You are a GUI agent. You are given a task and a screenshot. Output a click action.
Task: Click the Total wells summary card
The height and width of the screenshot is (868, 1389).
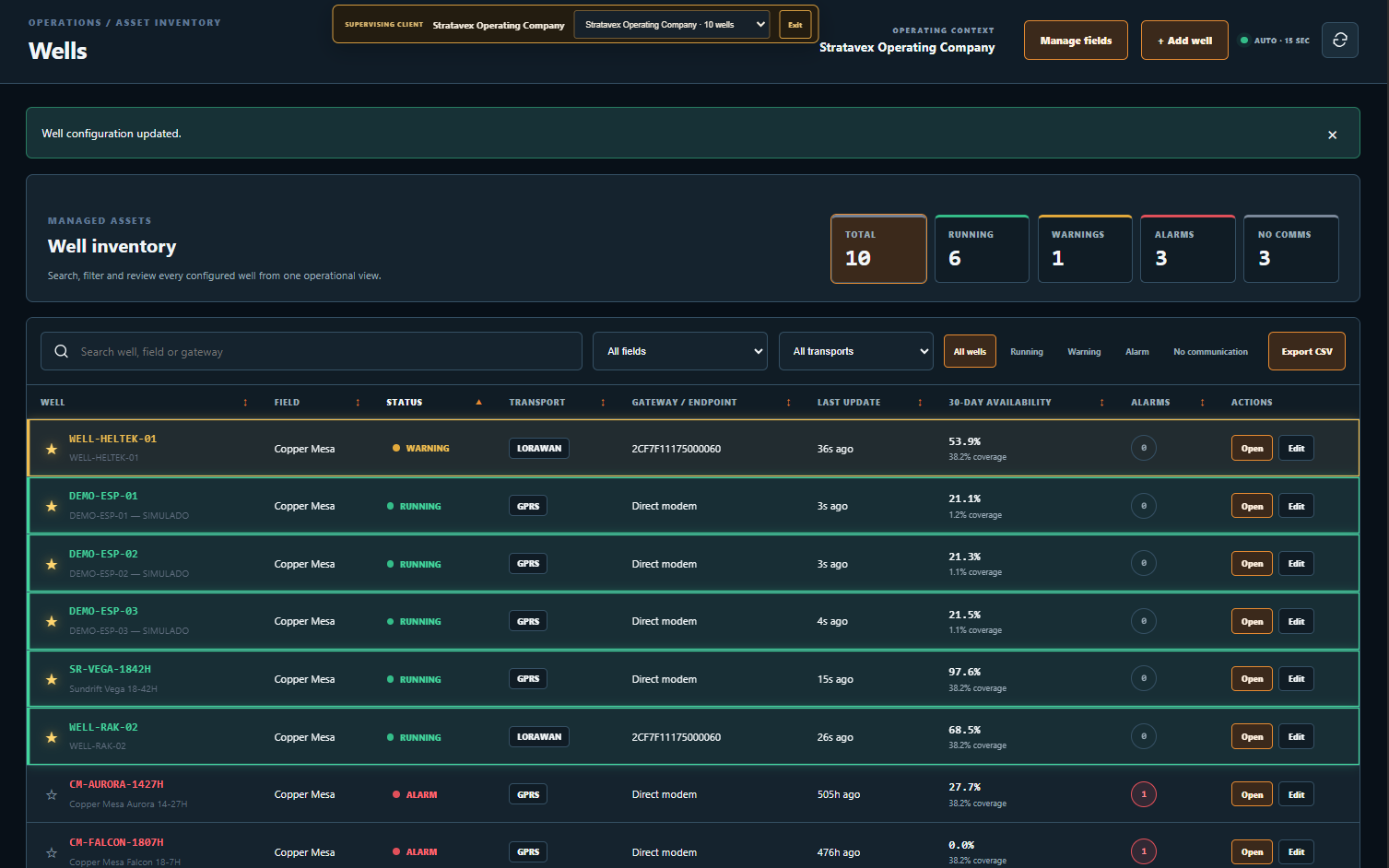coord(878,249)
